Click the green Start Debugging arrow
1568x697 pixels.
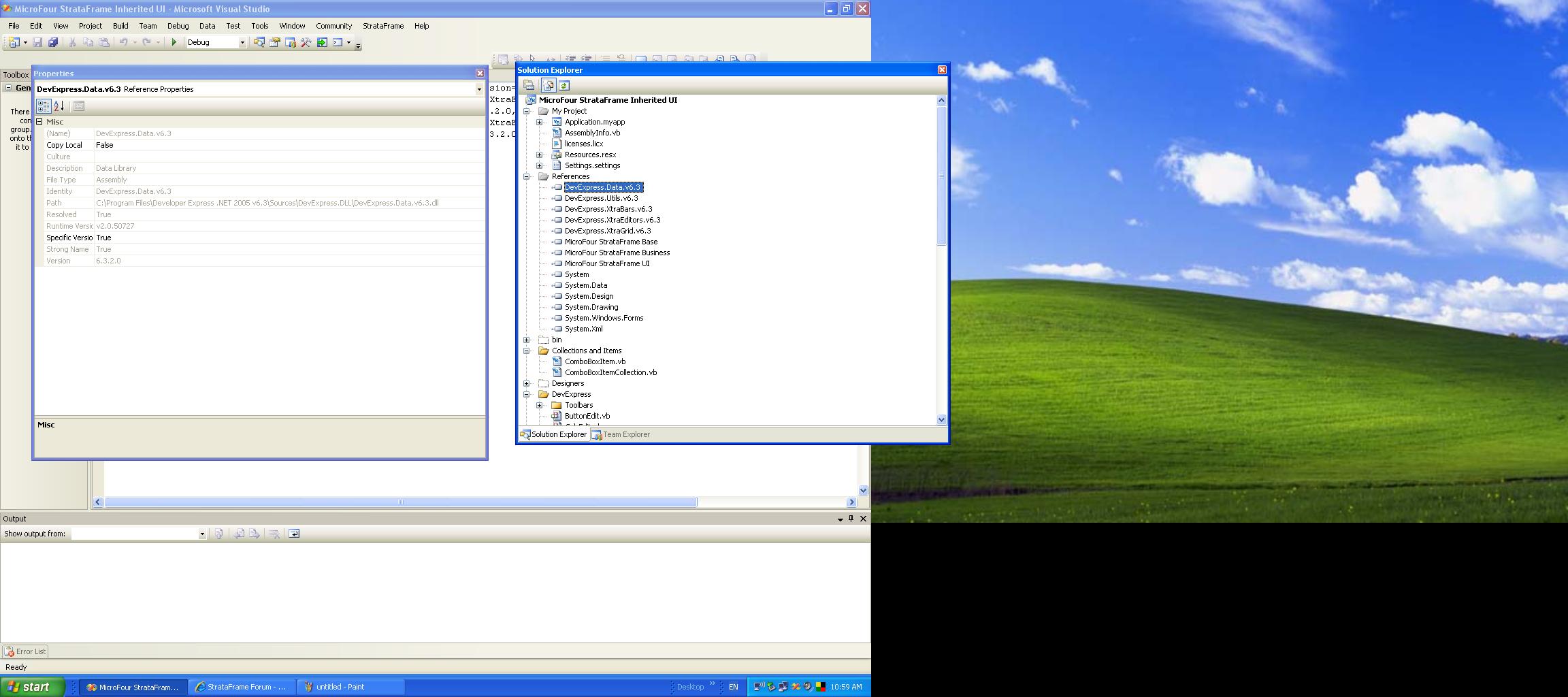174,42
